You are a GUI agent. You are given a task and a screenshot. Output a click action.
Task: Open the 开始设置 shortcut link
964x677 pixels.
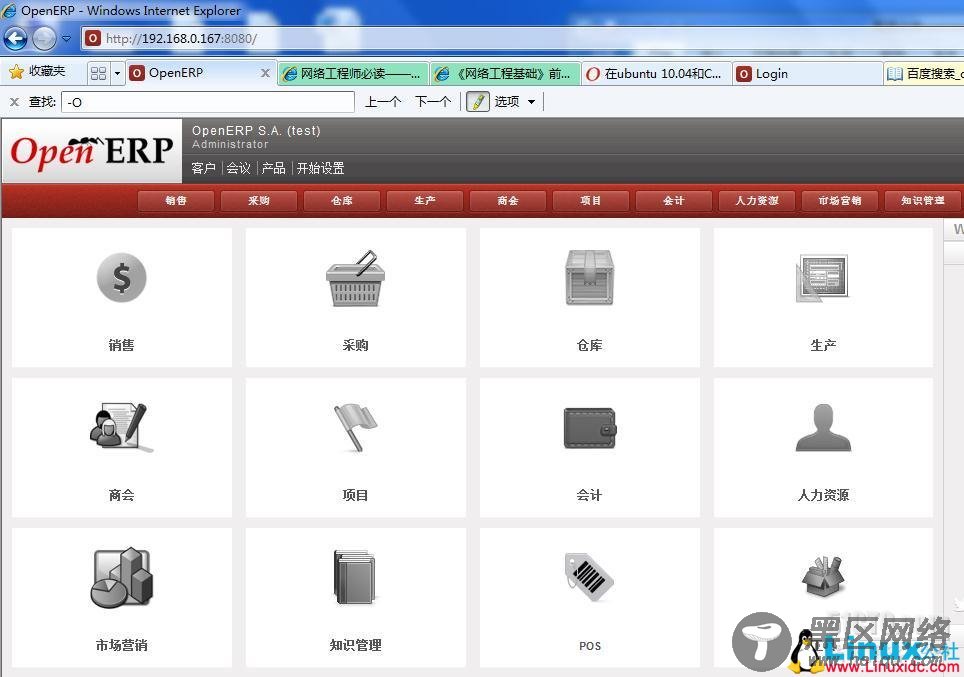click(x=320, y=168)
